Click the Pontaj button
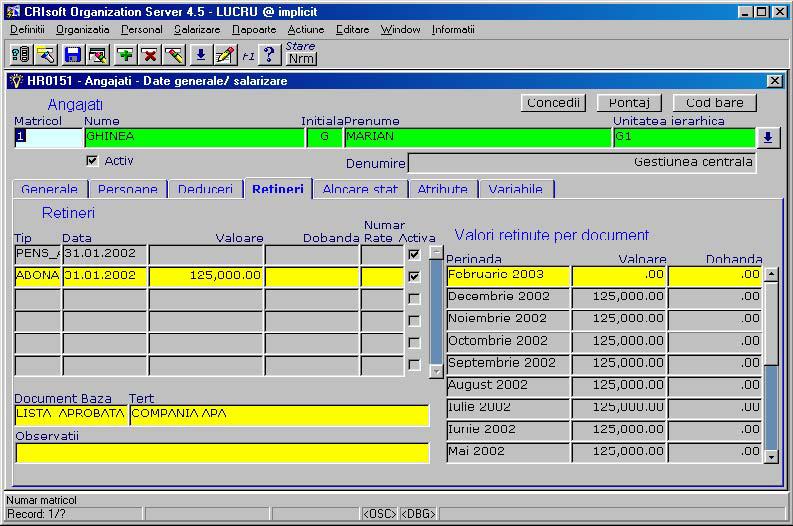The width and height of the screenshot is (793, 526). tap(629, 103)
